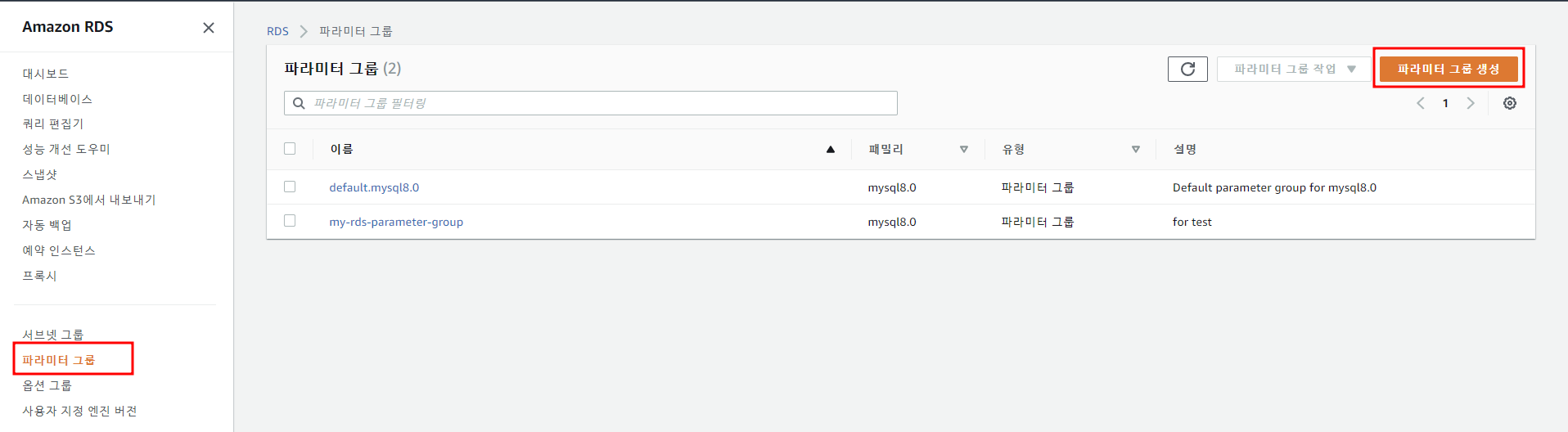Open table preferences gear icon
1568x432 pixels.
coord(1510,103)
